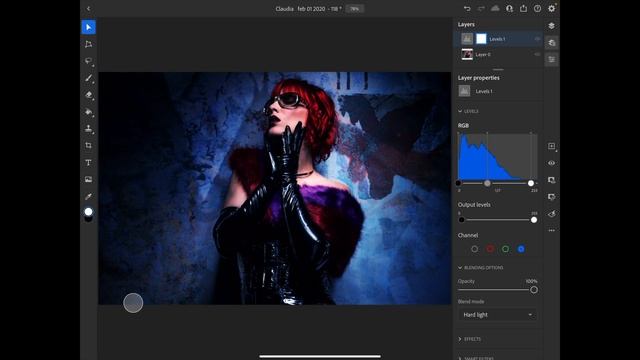
Task: Switch to compact layer view
Action: click(551, 26)
